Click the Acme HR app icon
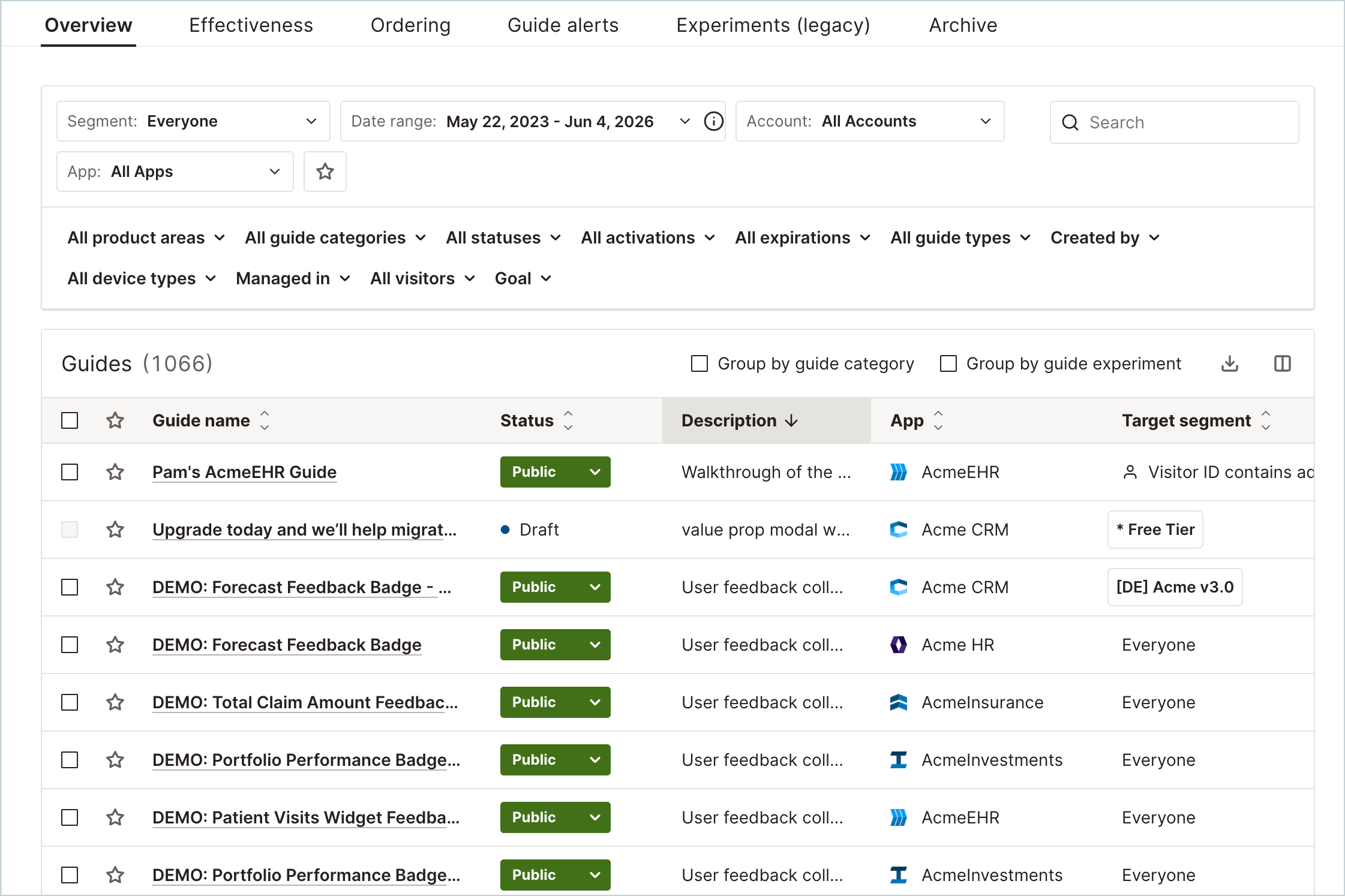This screenshot has width=1345, height=896. click(x=899, y=645)
